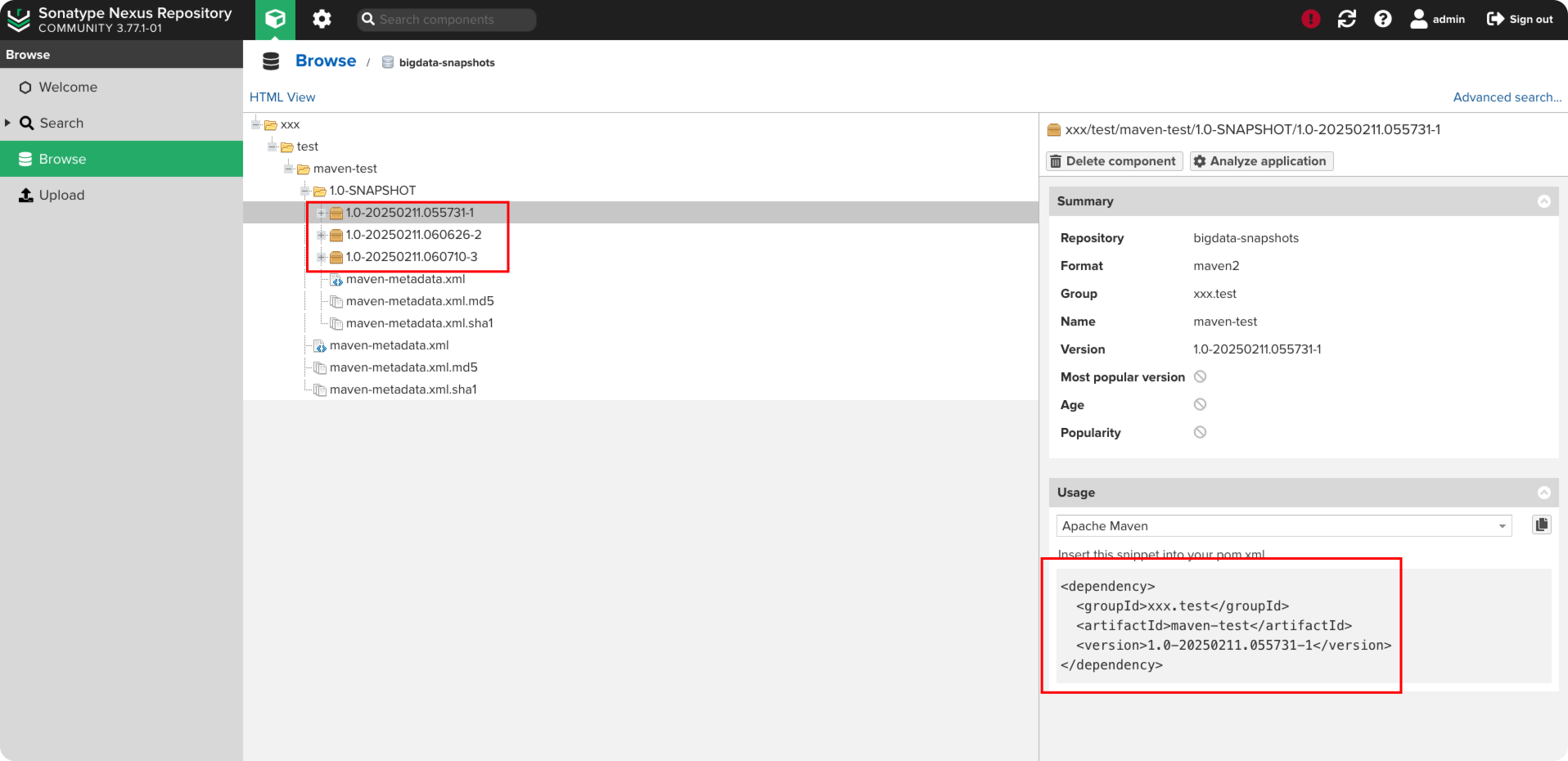
Task: Open the Apache Maven format dropdown
Action: click(x=1283, y=526)
